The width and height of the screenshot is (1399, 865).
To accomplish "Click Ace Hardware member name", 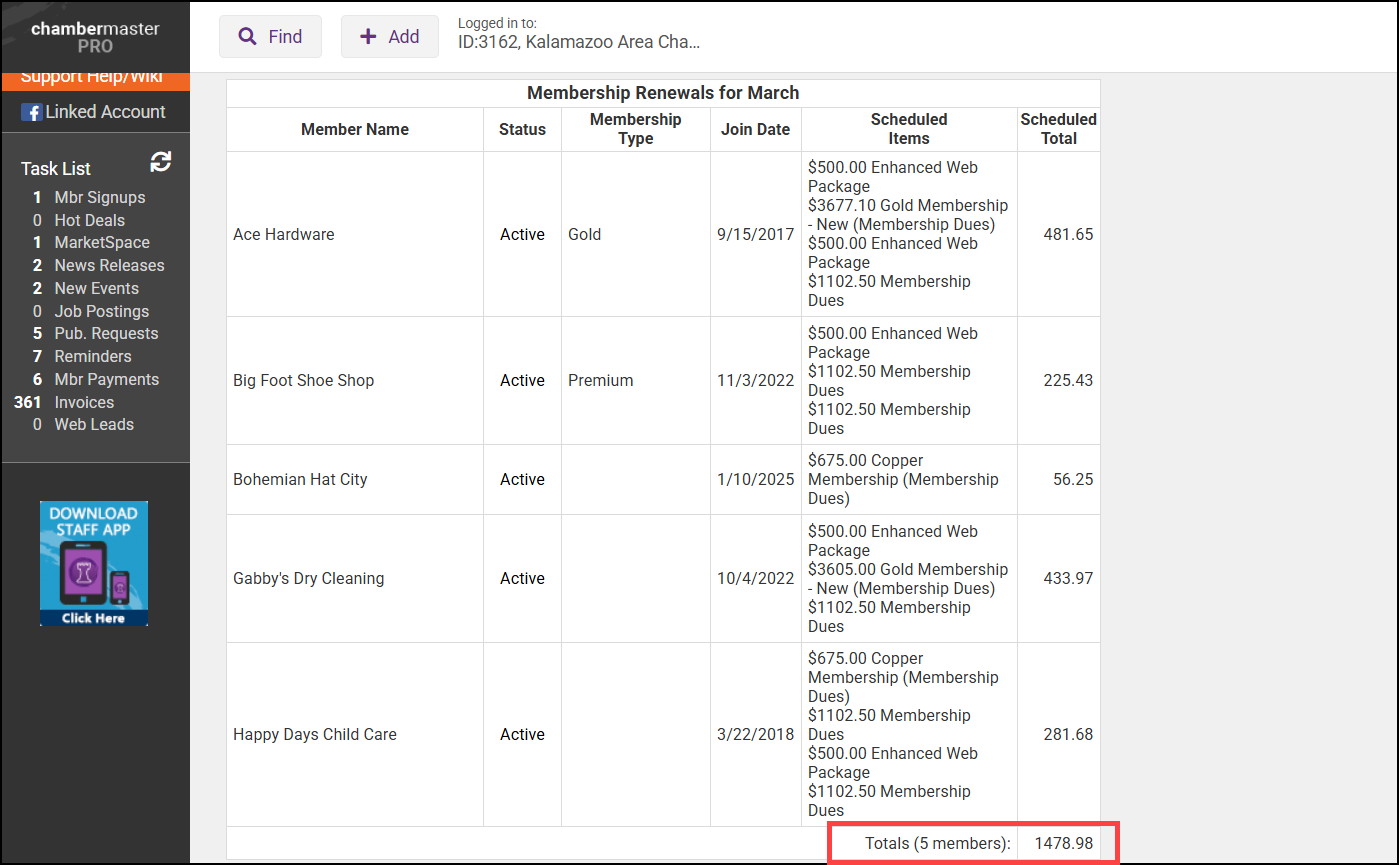I will click(x=284, y=234).
